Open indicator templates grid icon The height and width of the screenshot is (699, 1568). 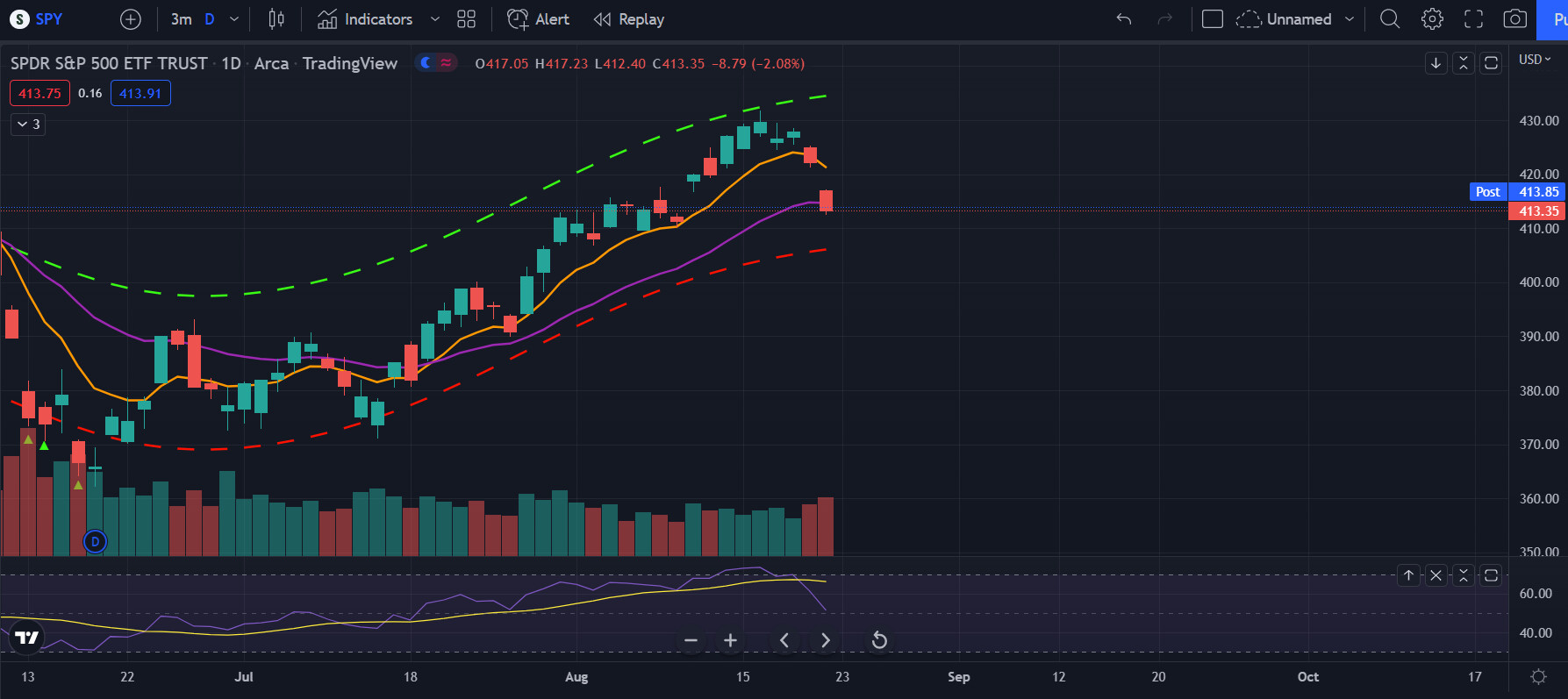point(467,19)
